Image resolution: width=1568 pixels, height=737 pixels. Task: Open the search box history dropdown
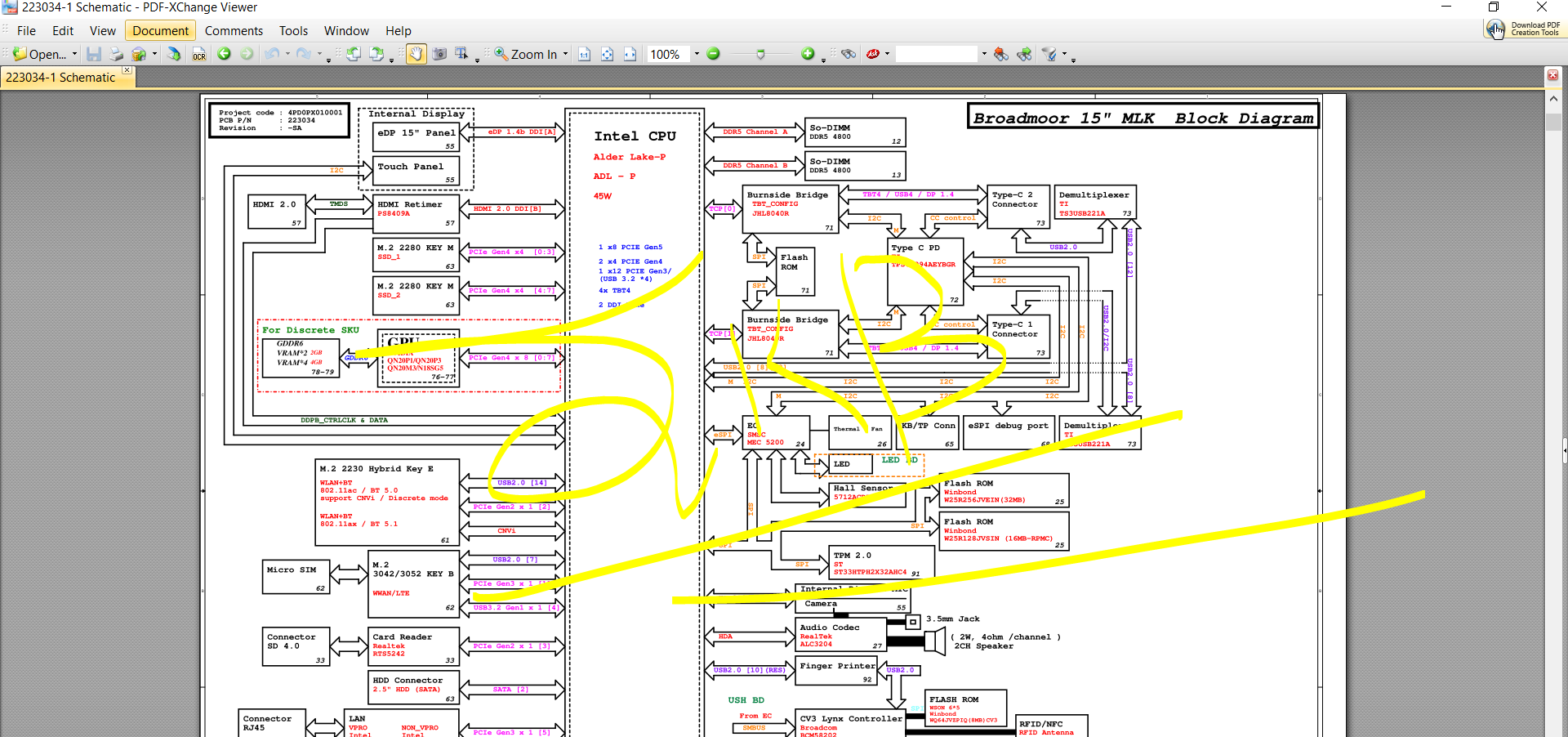(984, 54)
